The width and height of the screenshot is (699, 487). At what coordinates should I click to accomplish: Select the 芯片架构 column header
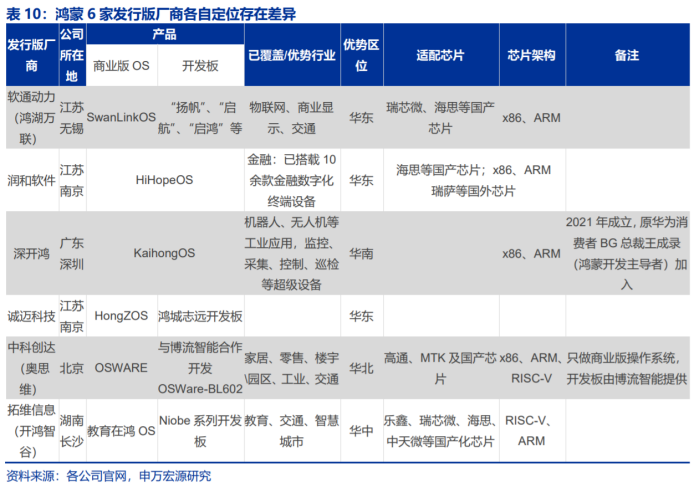pos(532,55)
